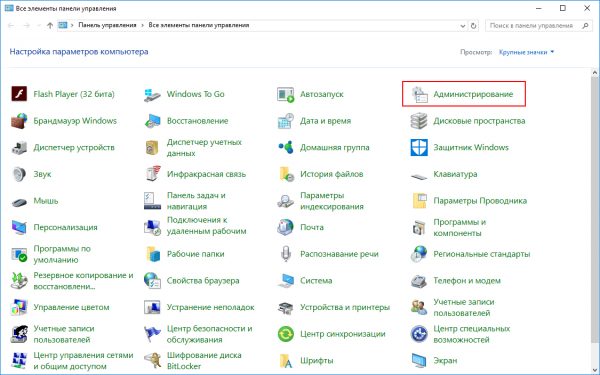Screen dimensions: 600x375
Task: Open the Параметры индексирования icon
Action: (x=285, y=201)
